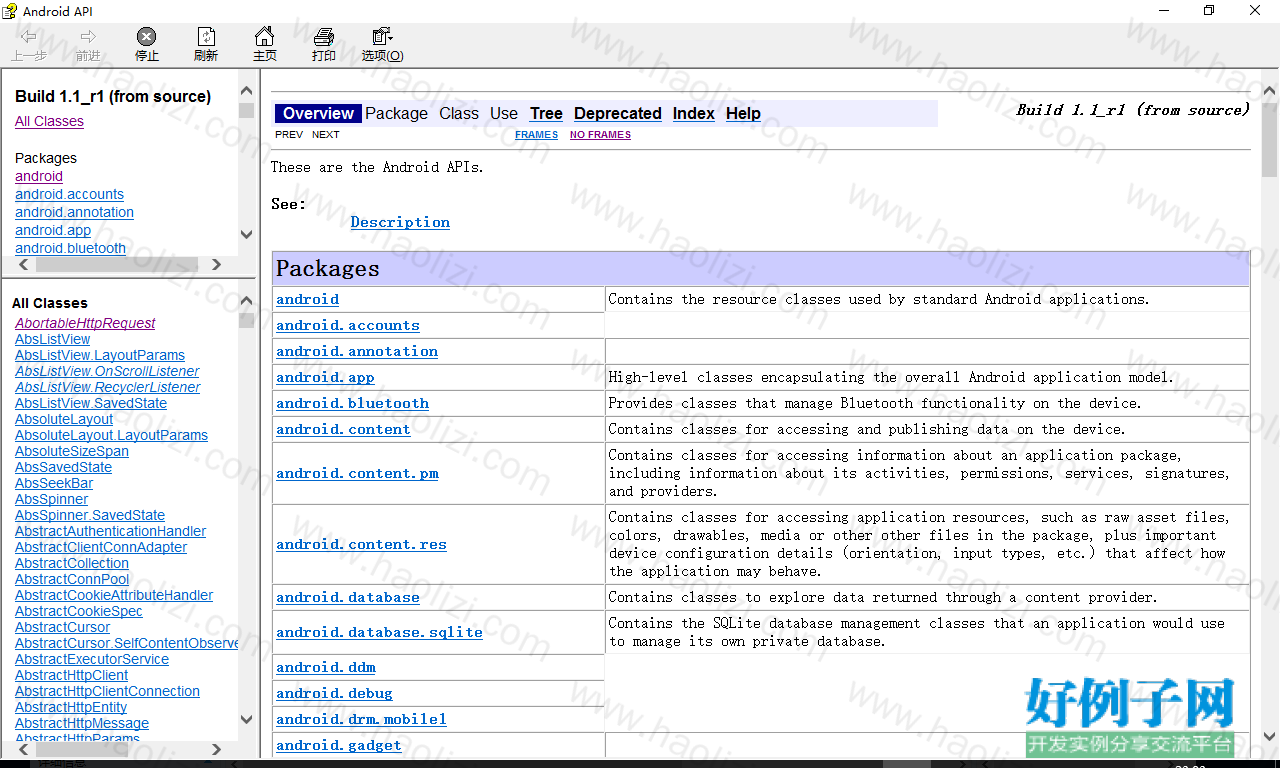Open android.database.sqlite in the Packages table

pos(379,632)
